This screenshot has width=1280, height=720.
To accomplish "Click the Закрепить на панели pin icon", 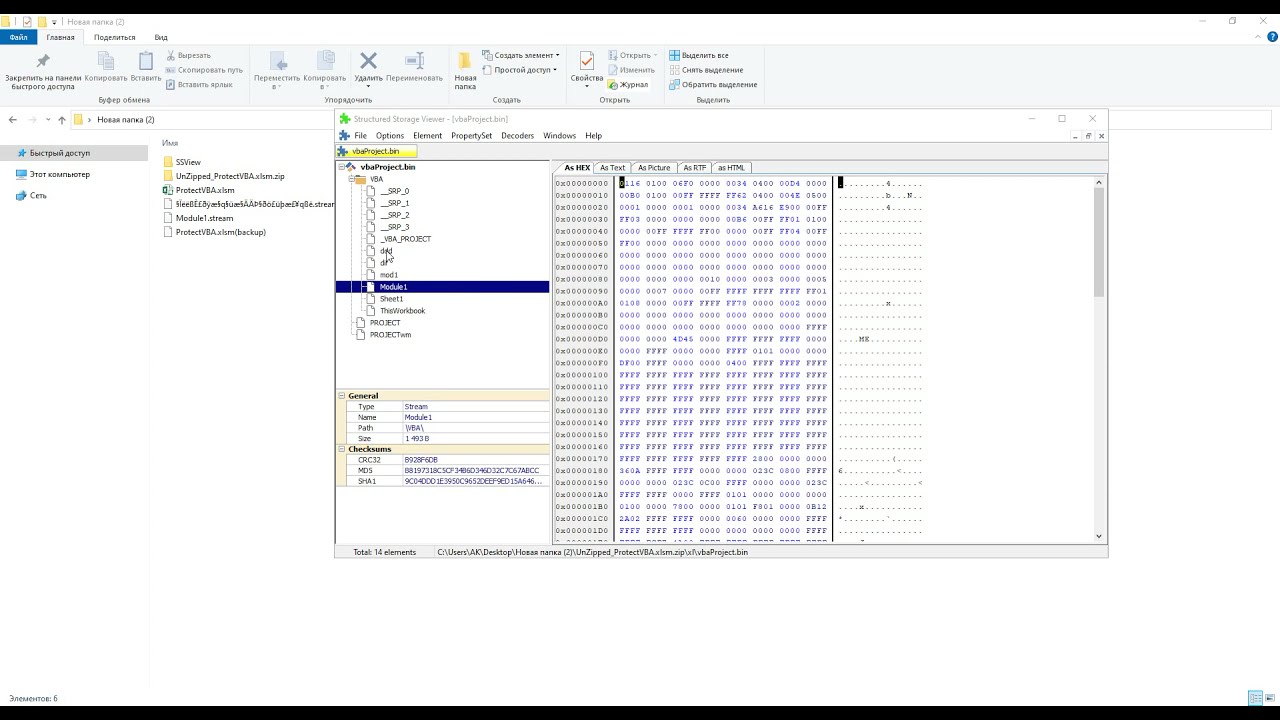I will pyautogui.click(x=43, y=61).
